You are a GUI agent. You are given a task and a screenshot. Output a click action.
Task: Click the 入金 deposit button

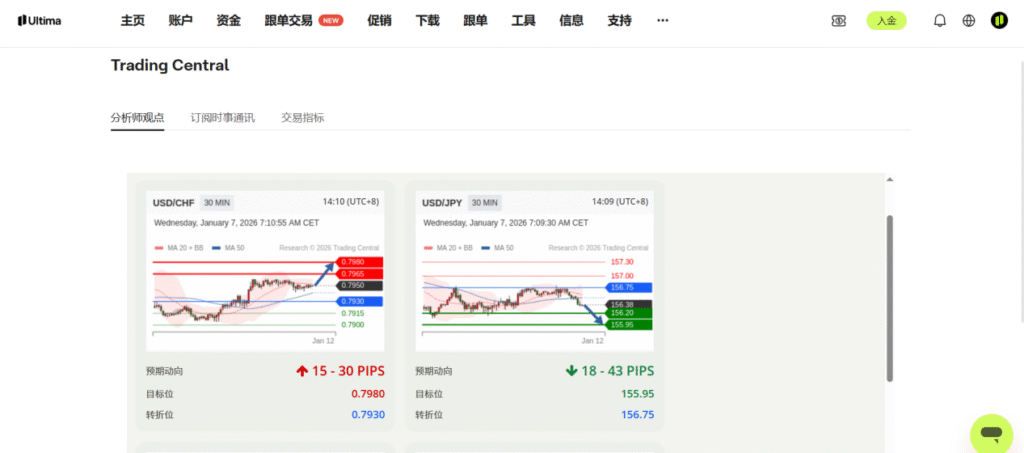click(886, 21)
